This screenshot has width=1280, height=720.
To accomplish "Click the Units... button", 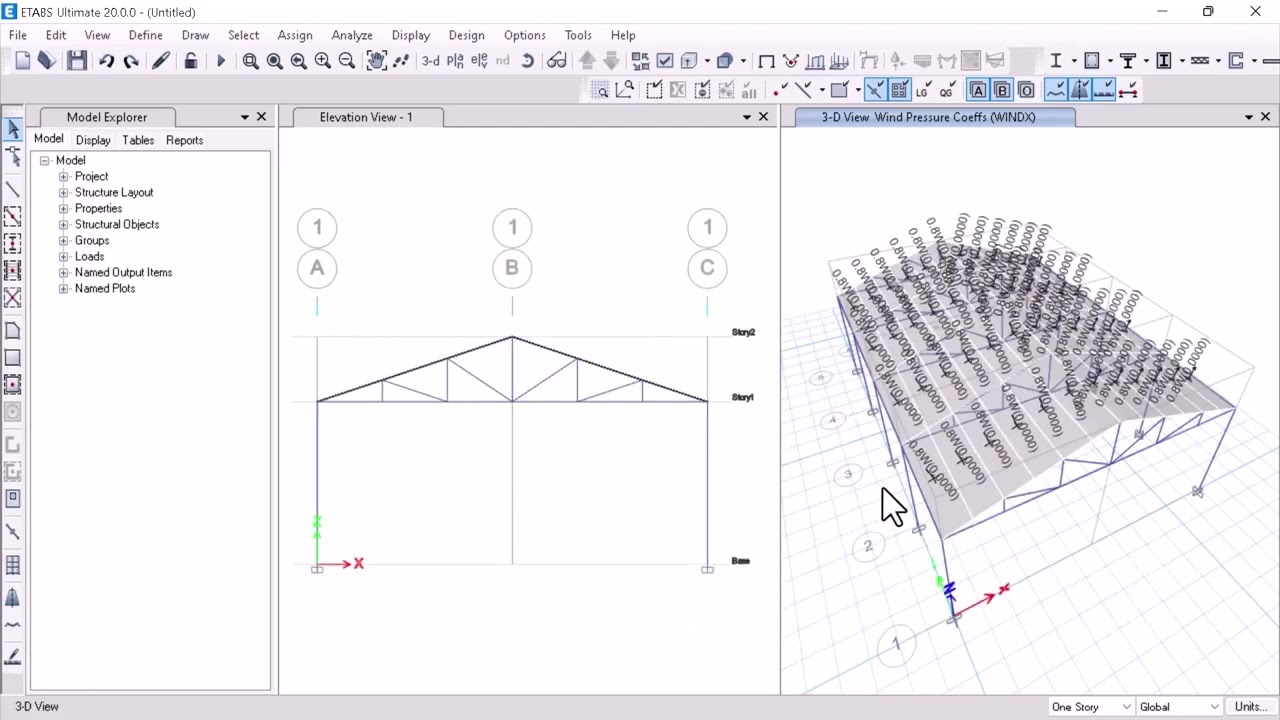I will (x=1251, y=707).
